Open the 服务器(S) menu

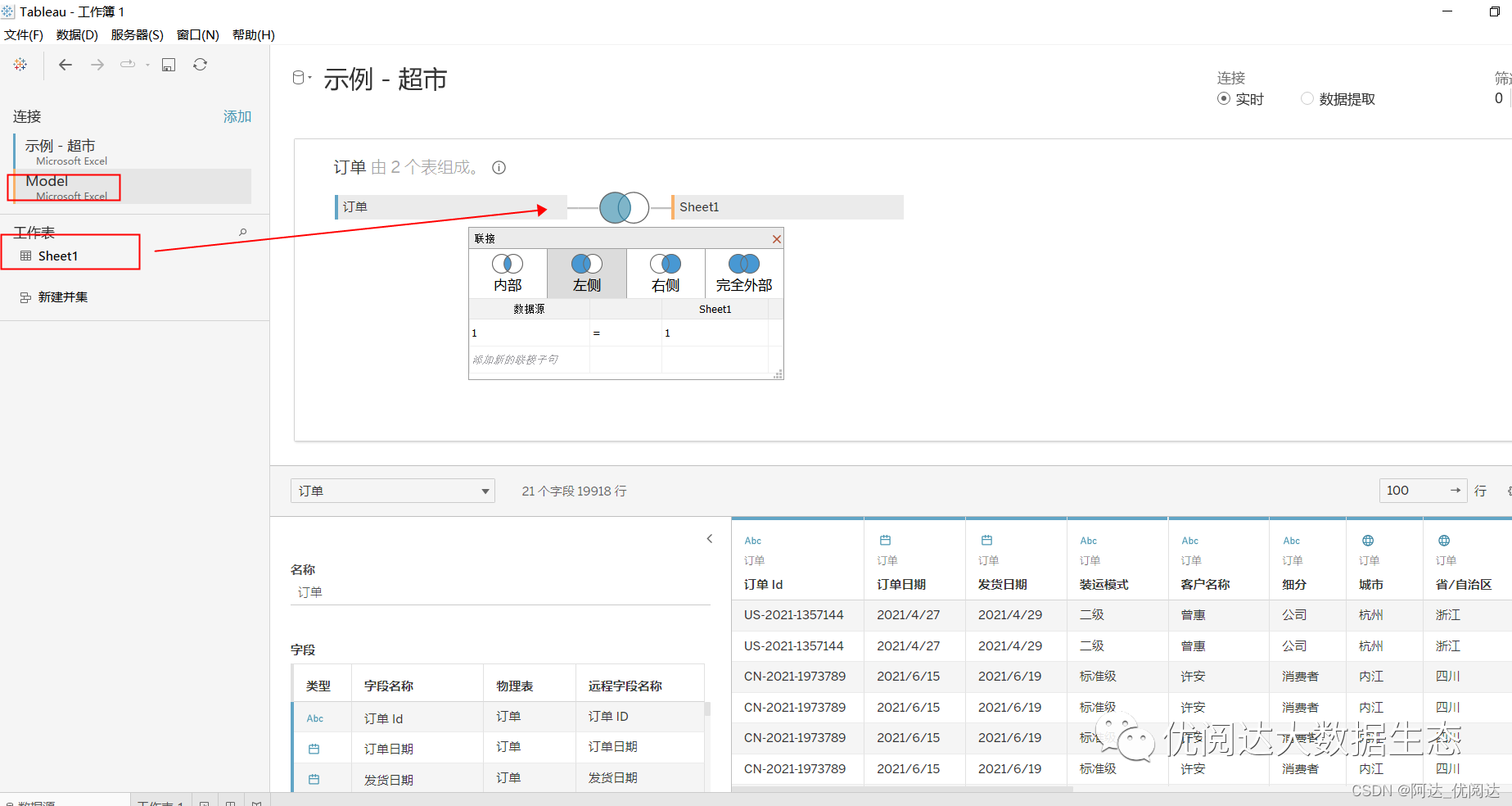point(137,34)
